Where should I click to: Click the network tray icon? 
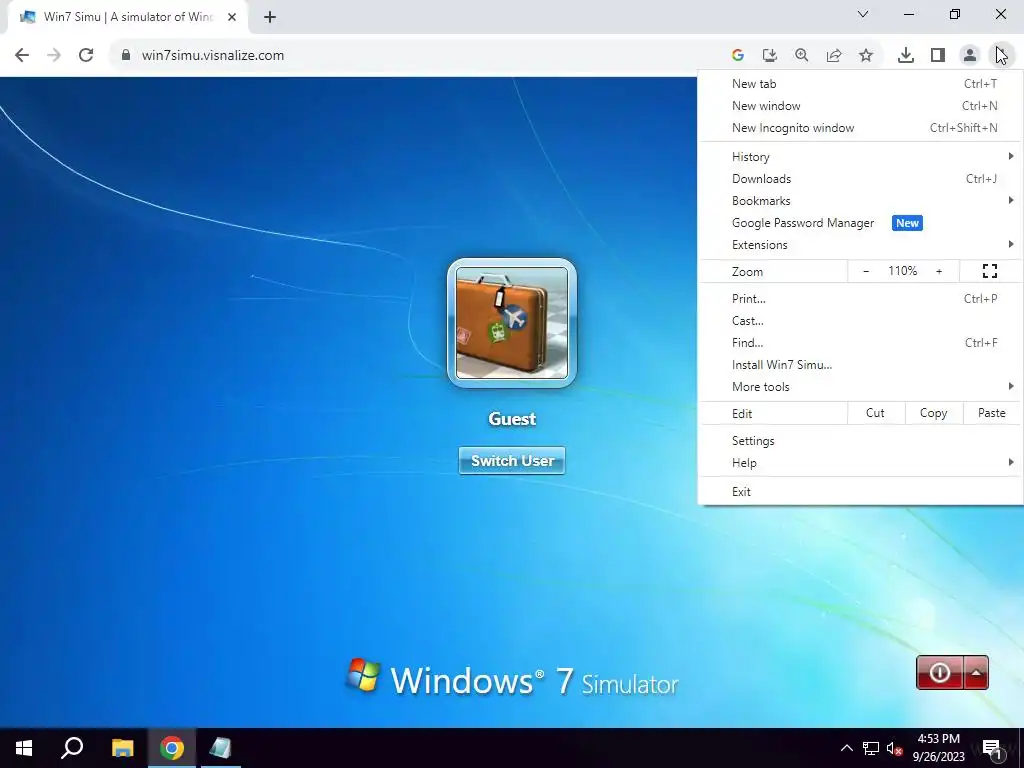click(x=871, y=748)
